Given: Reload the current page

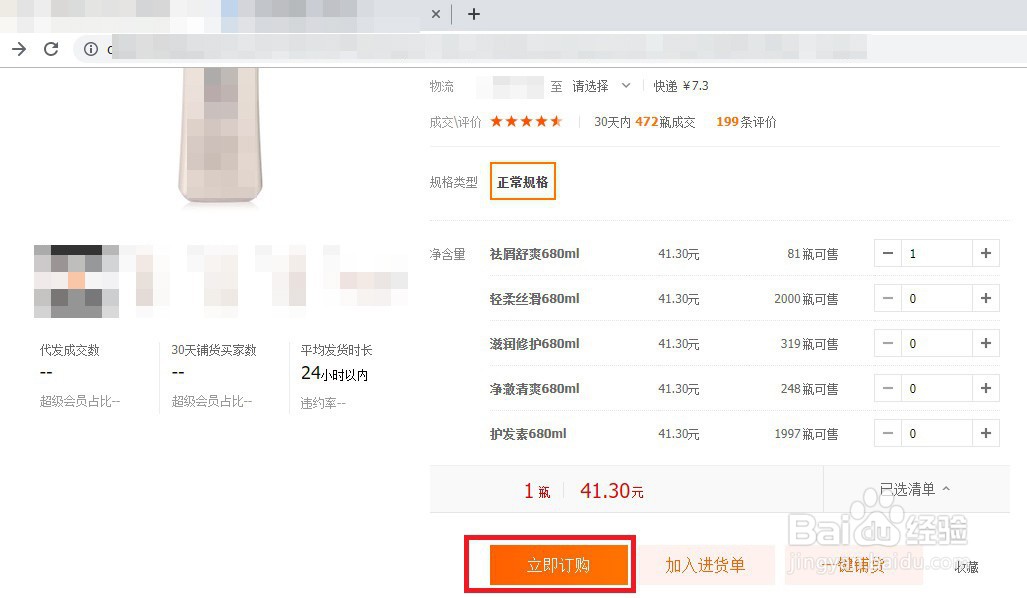Looking at the screenshot, I should click(x=51, y=48).
